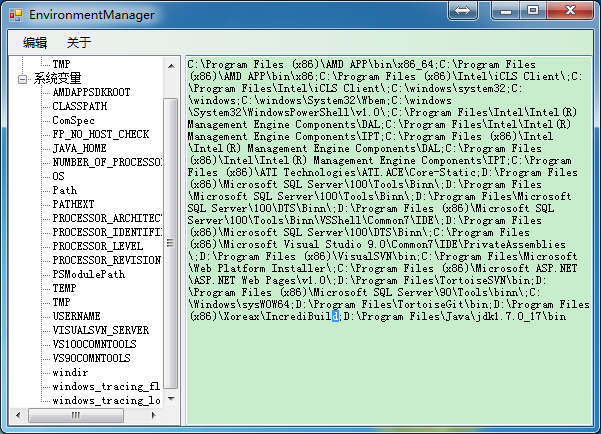Select Path variable in tree
601x434 pixels.
pos(65,190)
